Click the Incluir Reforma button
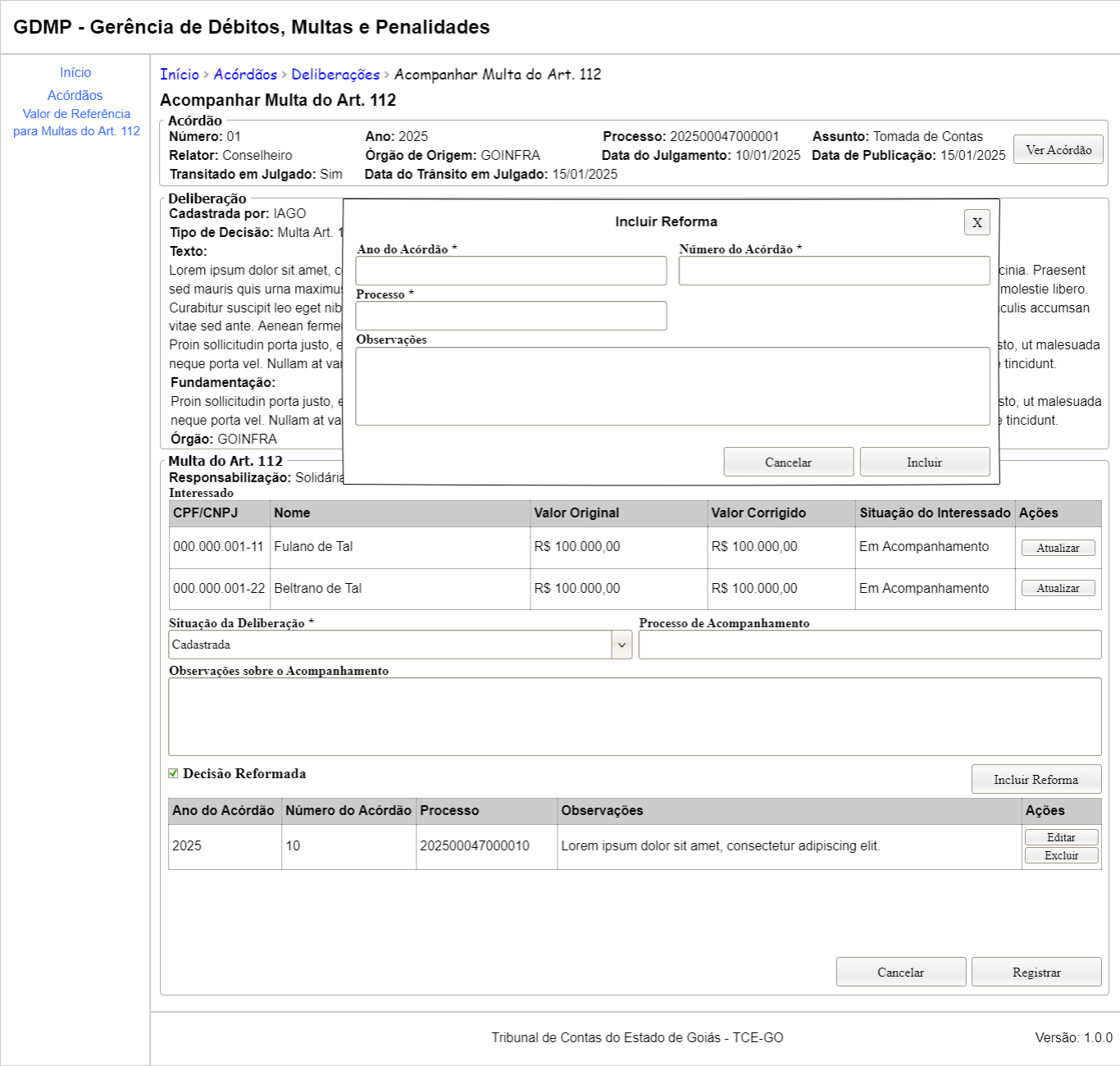This screenshot has width=1120, height=1066. click(x=1036, y=779)
